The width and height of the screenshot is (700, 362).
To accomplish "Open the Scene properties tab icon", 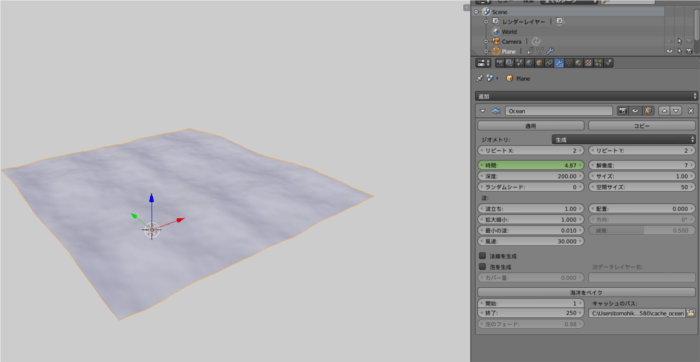I will pyautogui.click(x=519, y=63).
